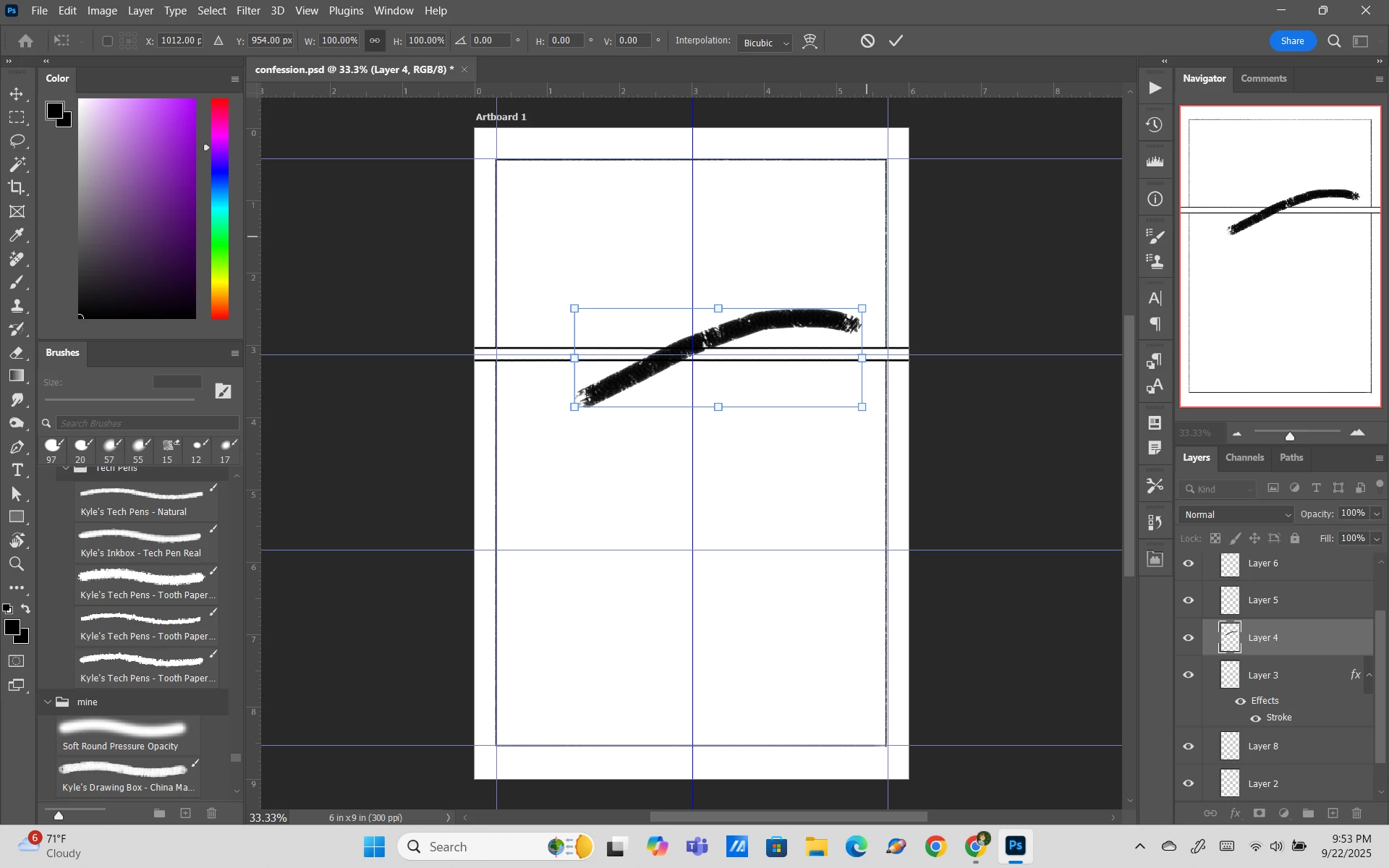This screenshot has height=868, width=1389.
Task: Open the Filter menu
Action: tap(248, 11)
